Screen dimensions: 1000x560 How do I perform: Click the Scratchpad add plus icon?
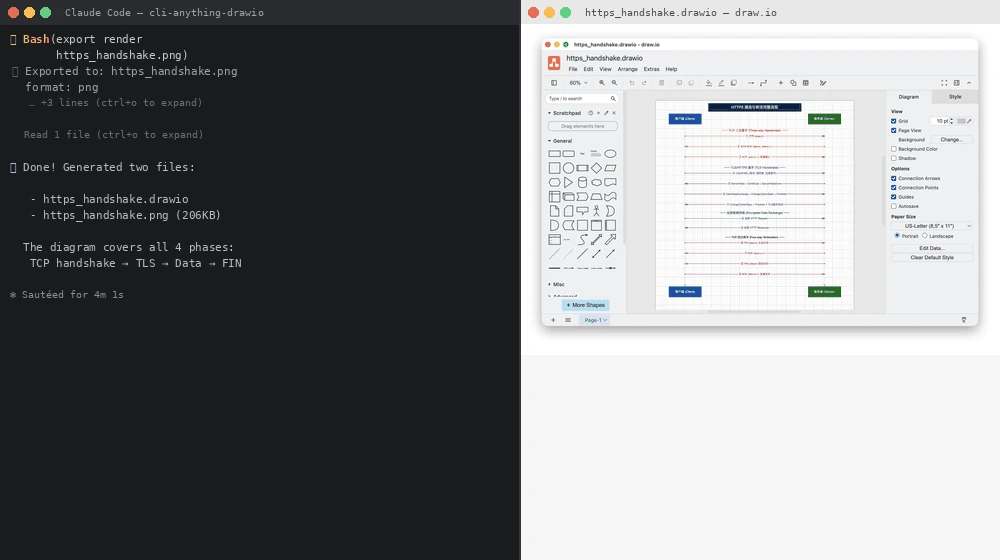pyautogui.click(x=598, y=113)
